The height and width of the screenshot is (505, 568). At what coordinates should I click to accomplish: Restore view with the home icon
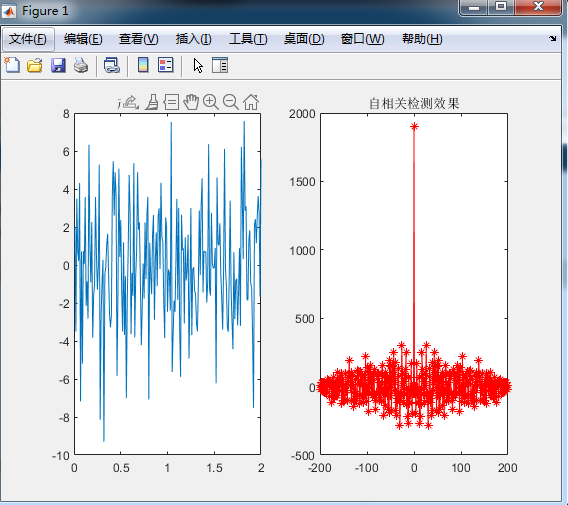(251, 102)
